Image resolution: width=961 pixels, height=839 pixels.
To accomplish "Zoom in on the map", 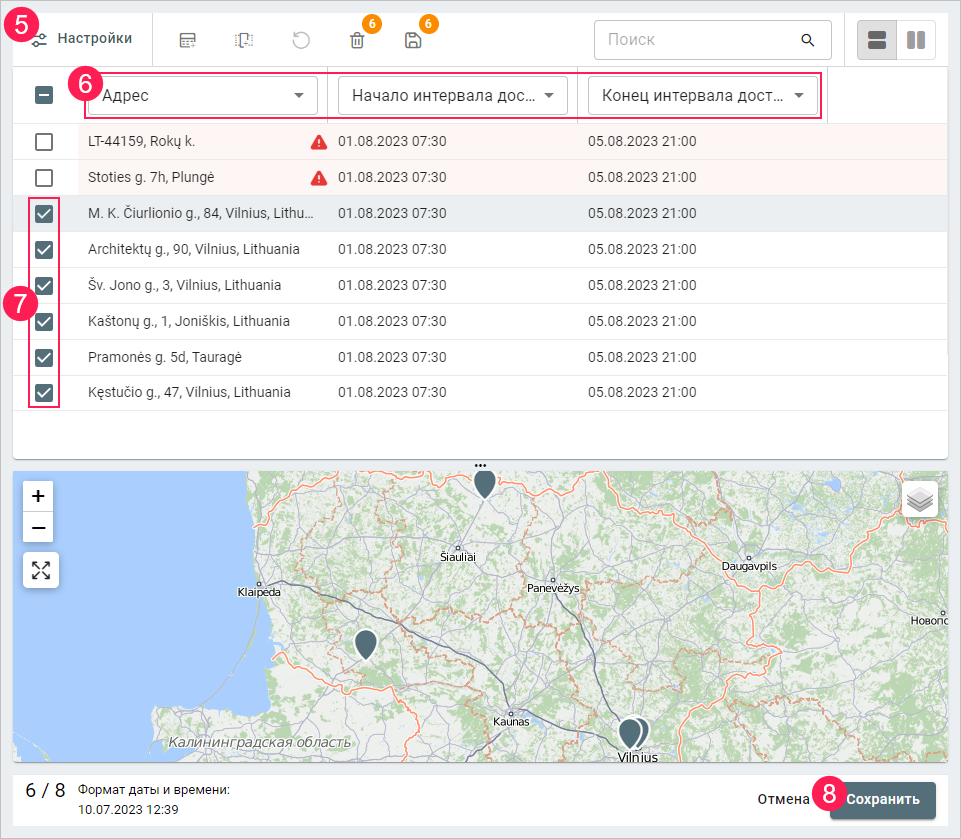I will point(38,496).
